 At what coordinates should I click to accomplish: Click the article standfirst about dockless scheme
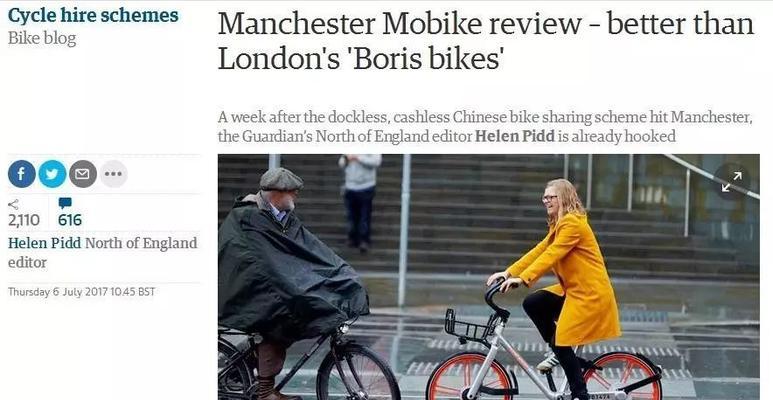tap(485, 127)
